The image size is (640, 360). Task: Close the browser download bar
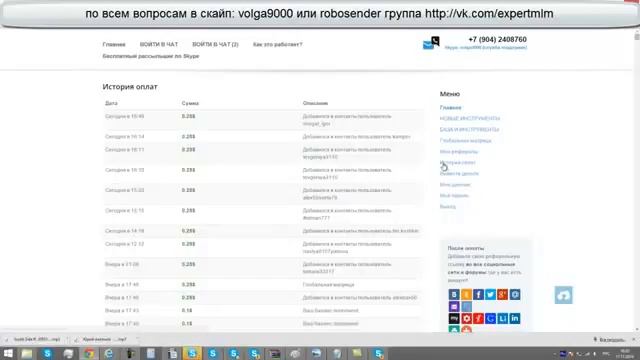point(634,340)
